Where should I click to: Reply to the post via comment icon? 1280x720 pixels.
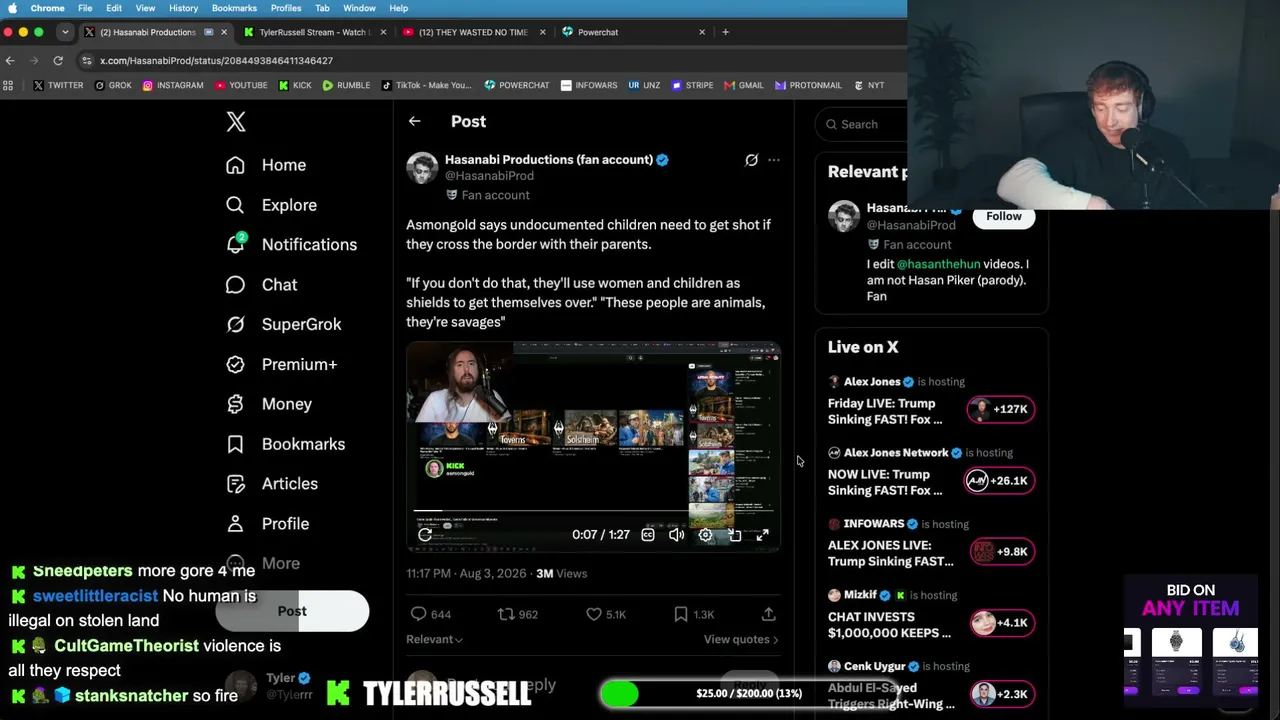(419, 614)
